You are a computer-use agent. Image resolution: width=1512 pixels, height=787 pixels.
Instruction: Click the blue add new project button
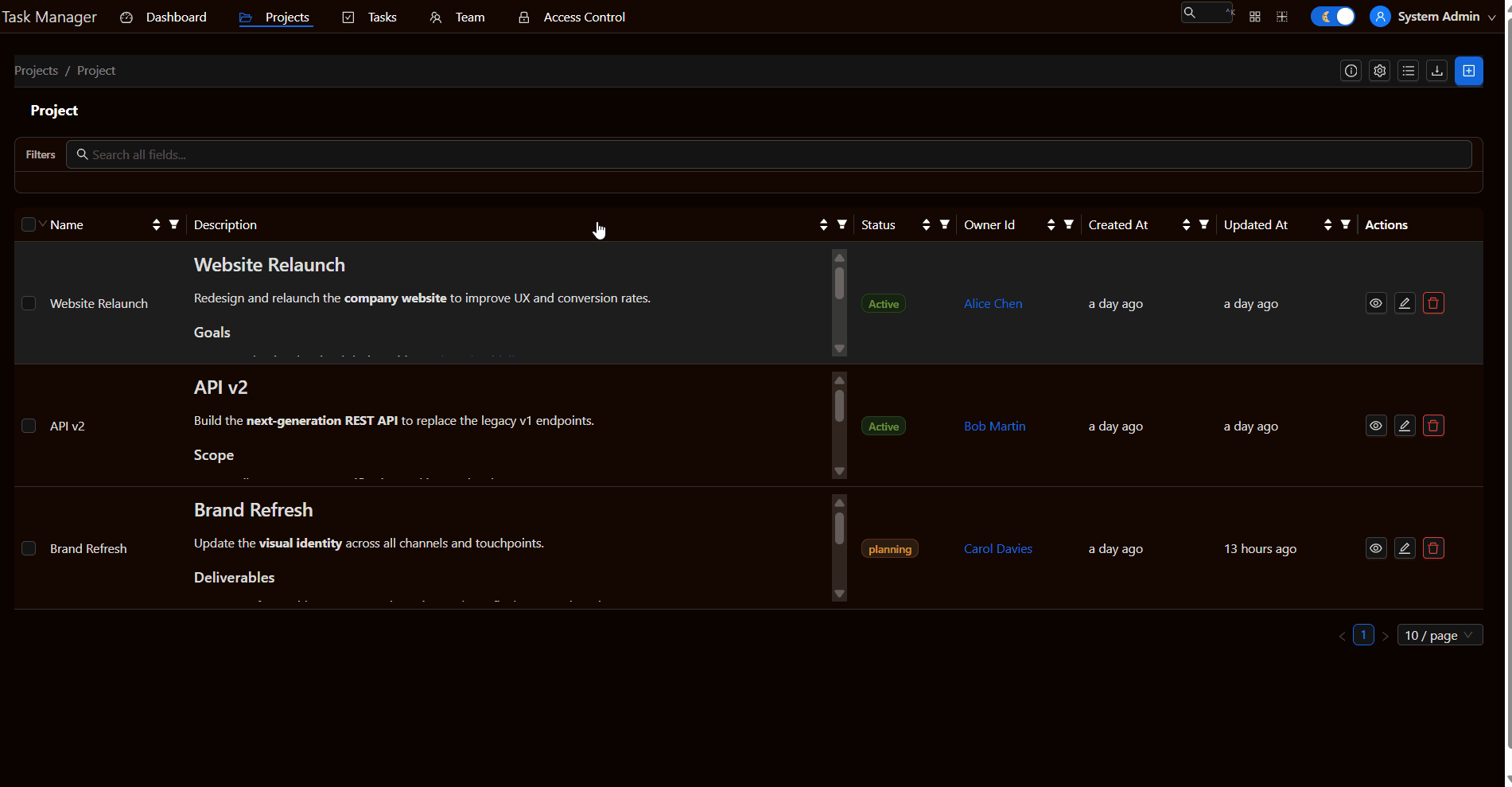point(1468,71)
